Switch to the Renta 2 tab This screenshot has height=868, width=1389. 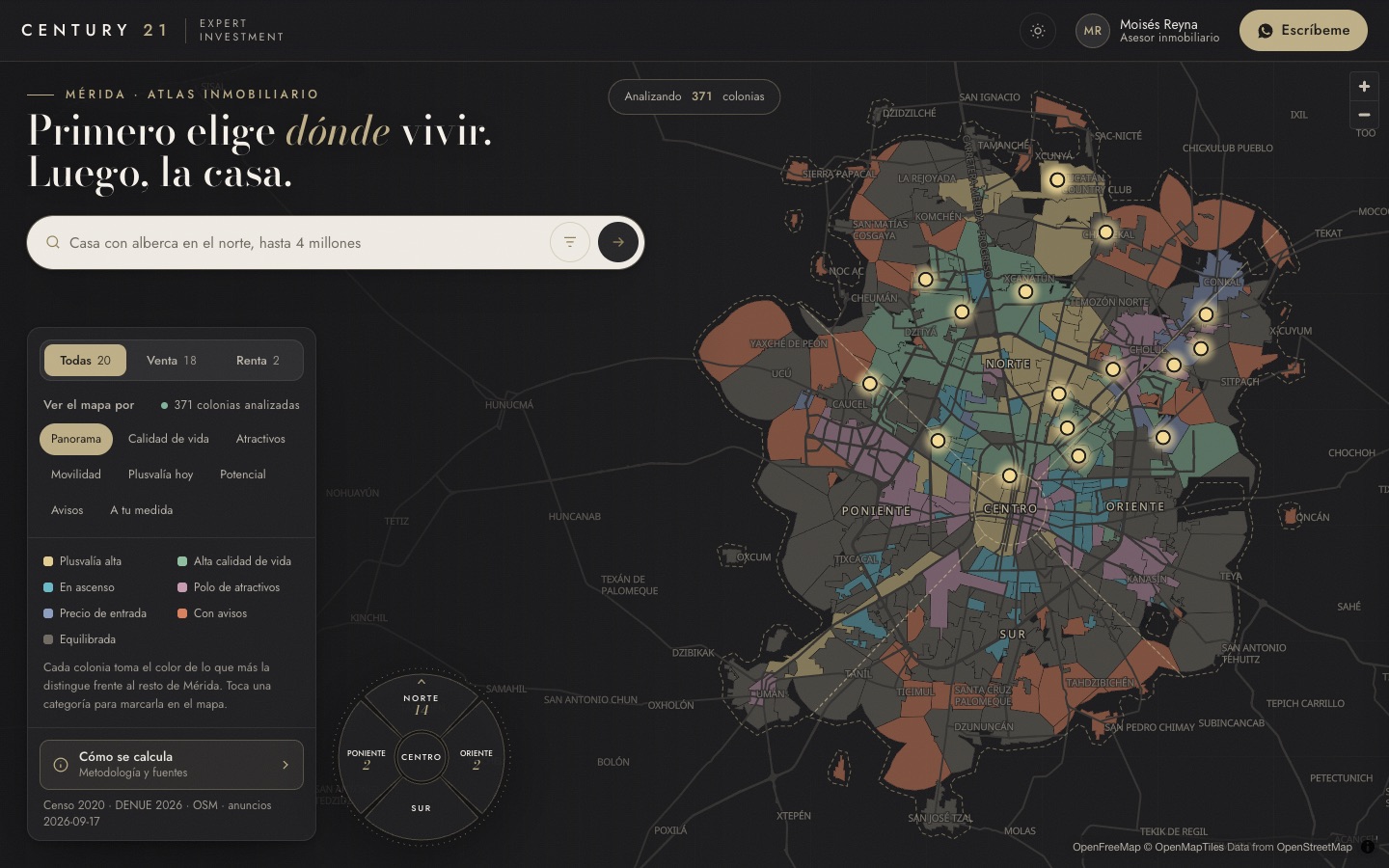(x=258, y=361)
